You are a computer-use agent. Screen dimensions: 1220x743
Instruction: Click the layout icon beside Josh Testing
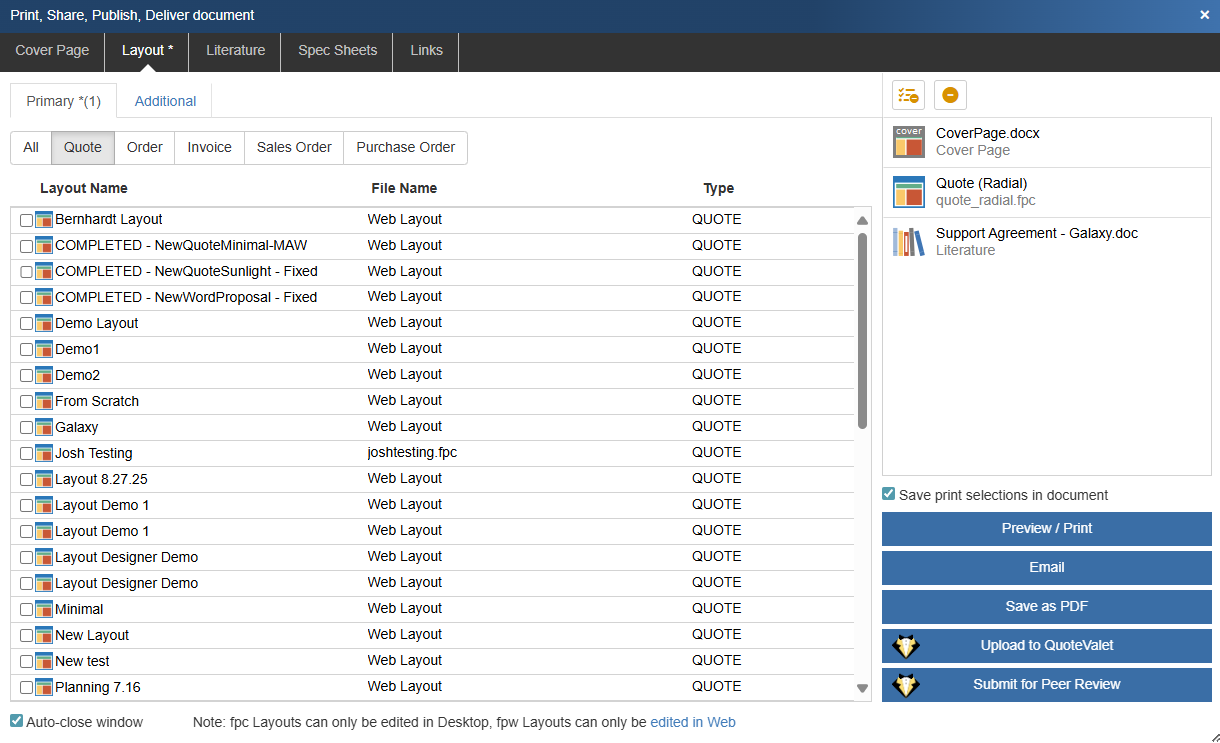[44, 453]
